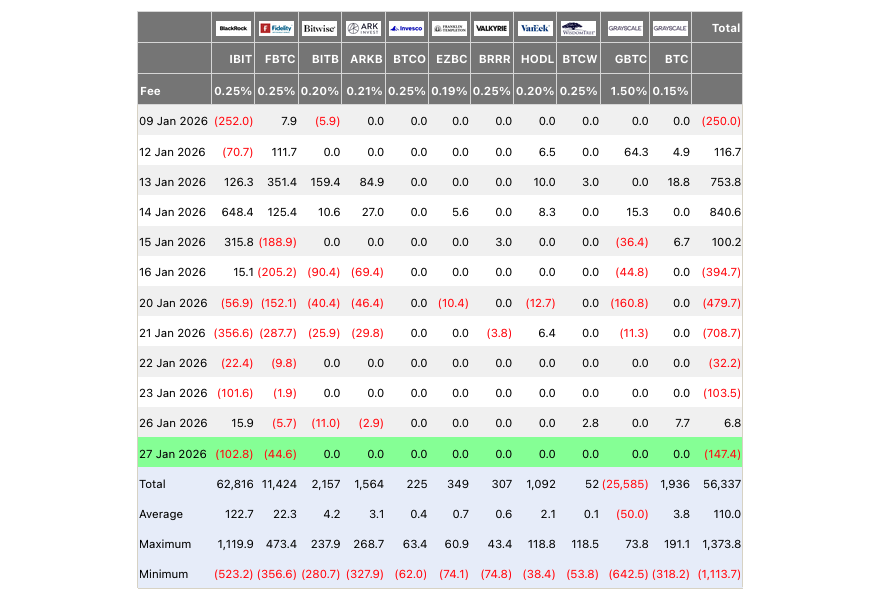Select the IBIT ticker column header
This screenshot has height=600, width=893.
[x=240, y=59]
